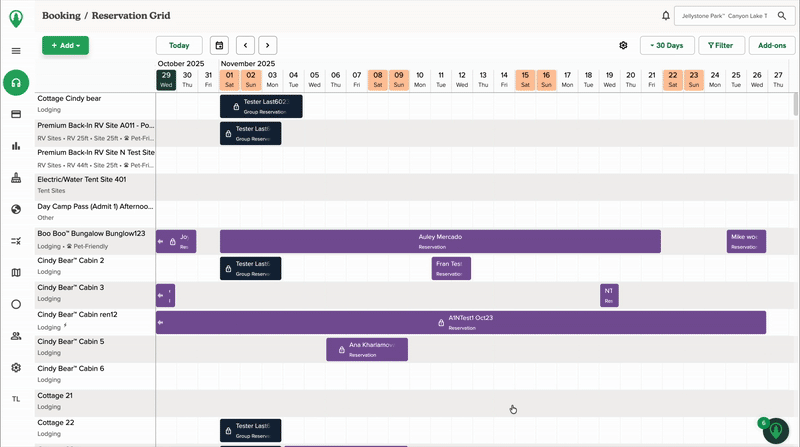Open grid settings gear in toolbar
The height and width of the screenshot is (447, 800).
pos(623,45)
